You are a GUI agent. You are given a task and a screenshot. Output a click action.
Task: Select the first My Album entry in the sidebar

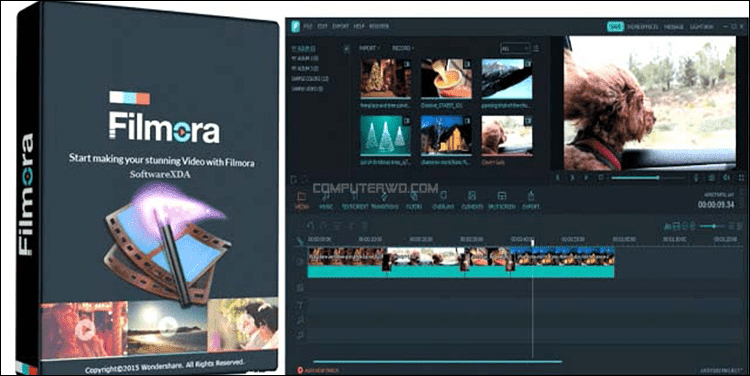pos(303,48)
